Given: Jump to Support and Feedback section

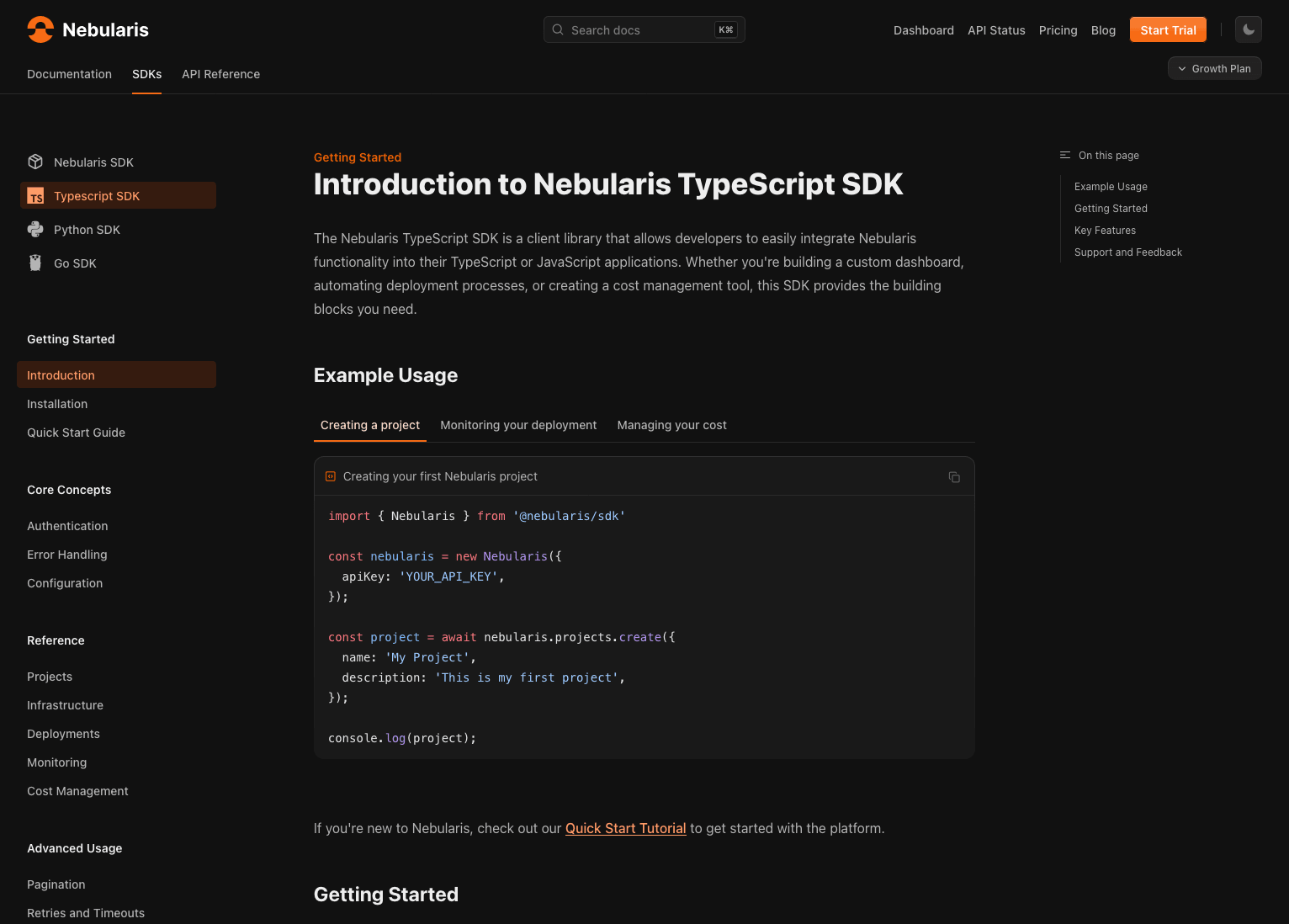Looking at the screenshot, I should (1127, 252).
